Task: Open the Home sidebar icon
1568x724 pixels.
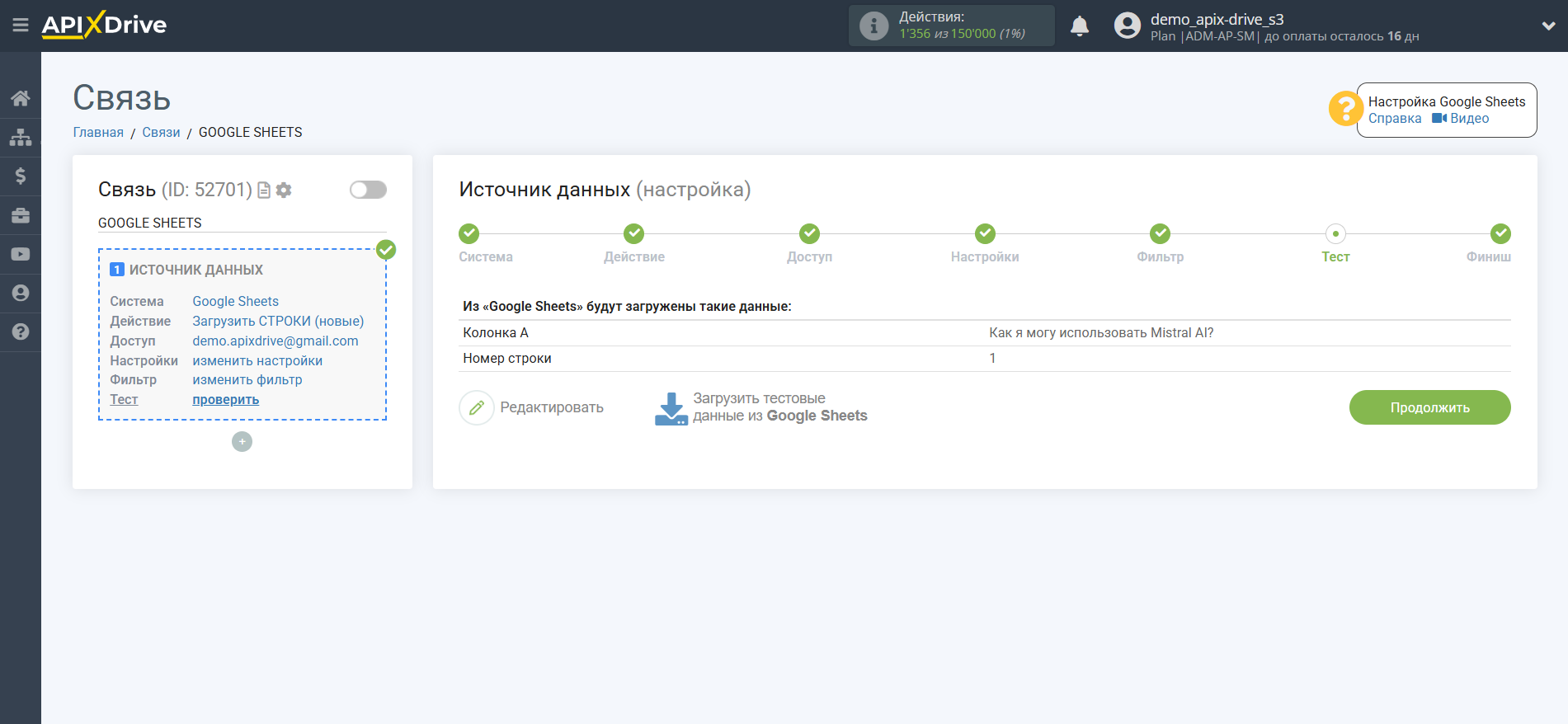Action: point(21,99)
